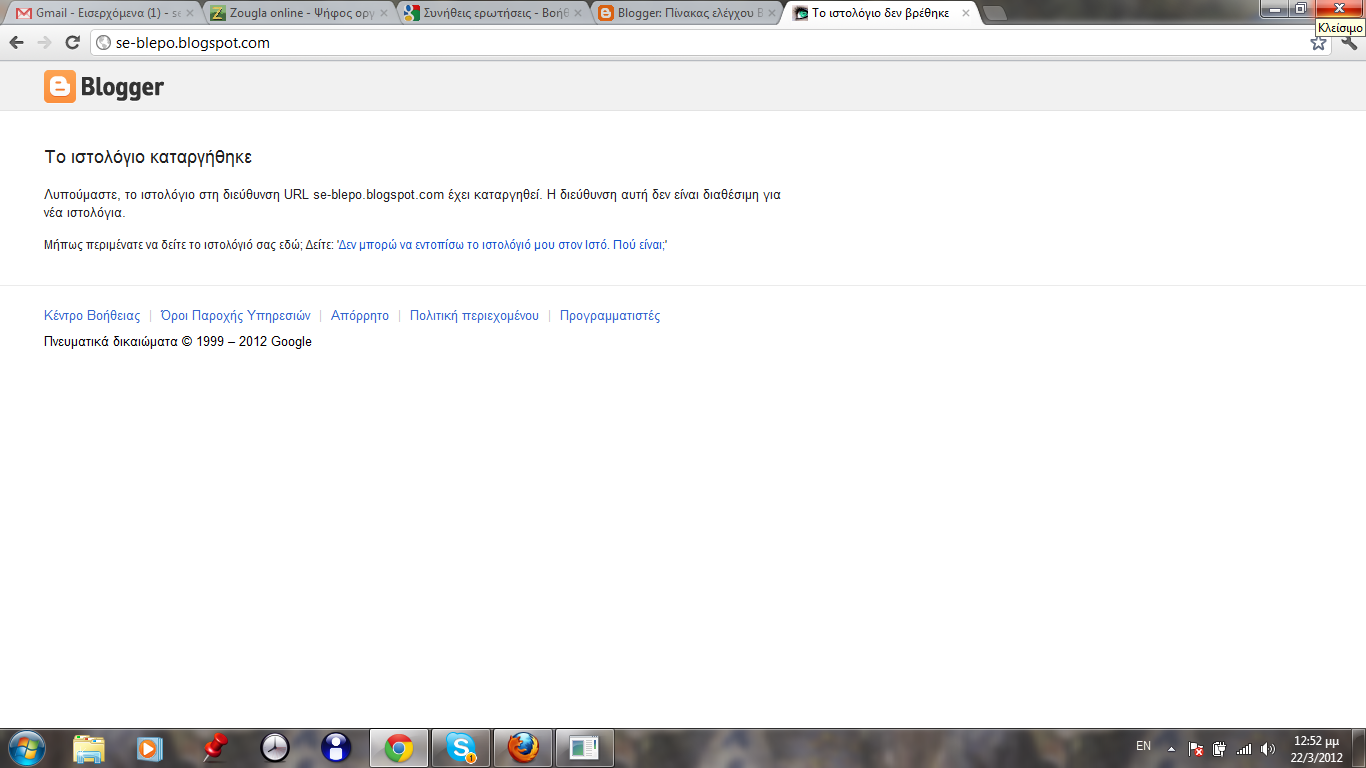Open the Όροι Παροχής Υπηρεσιών link
Viewport: 1366px width, 768px height.
pyautogui.click(x=236, y=316)
